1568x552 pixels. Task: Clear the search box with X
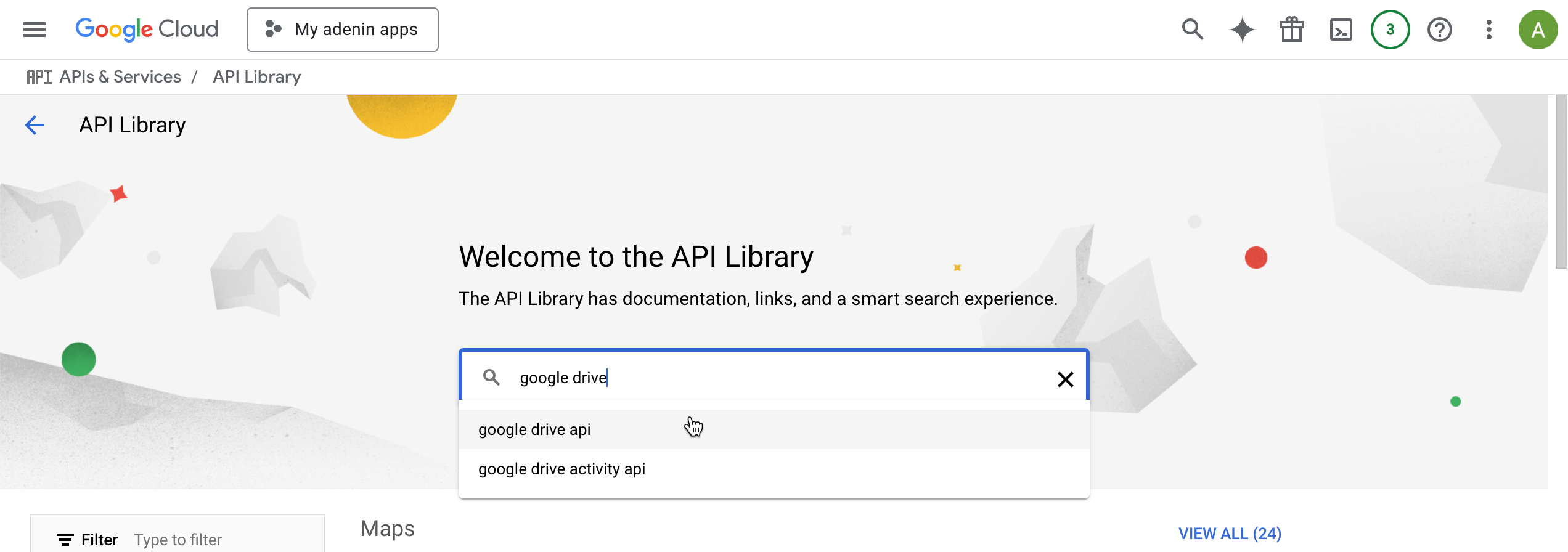1065,379
